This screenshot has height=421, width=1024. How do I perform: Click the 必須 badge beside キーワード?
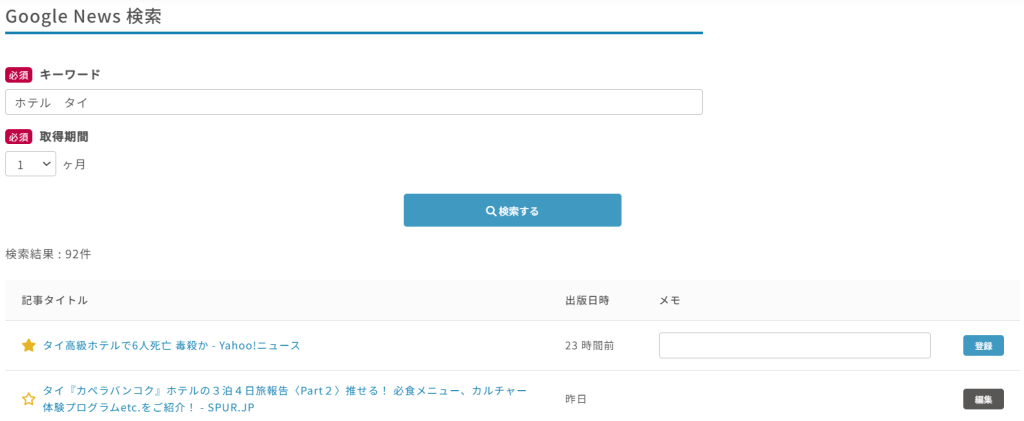(19, 75)
